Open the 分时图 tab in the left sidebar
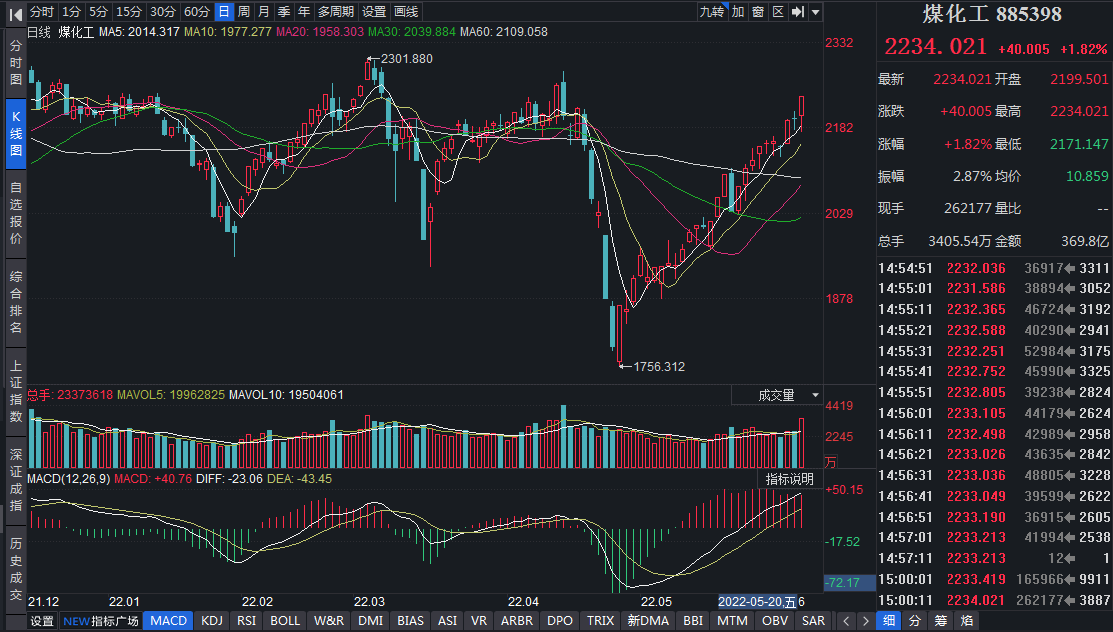1113x632 pixels. (x=15, y=63)
